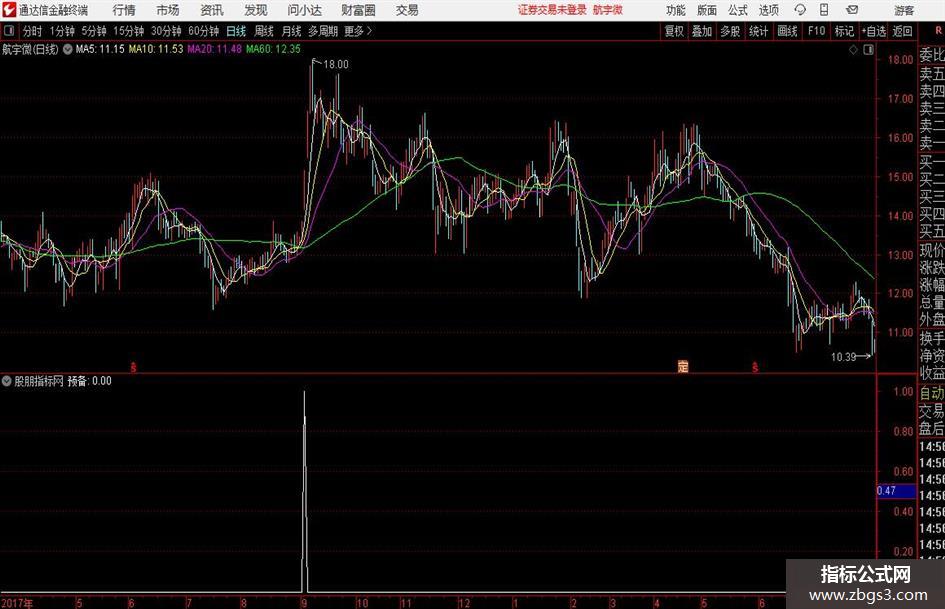Open the 问小达 menu
This screenshot has width=945, height=609.
pyautogui.click(x=305, y=10)
